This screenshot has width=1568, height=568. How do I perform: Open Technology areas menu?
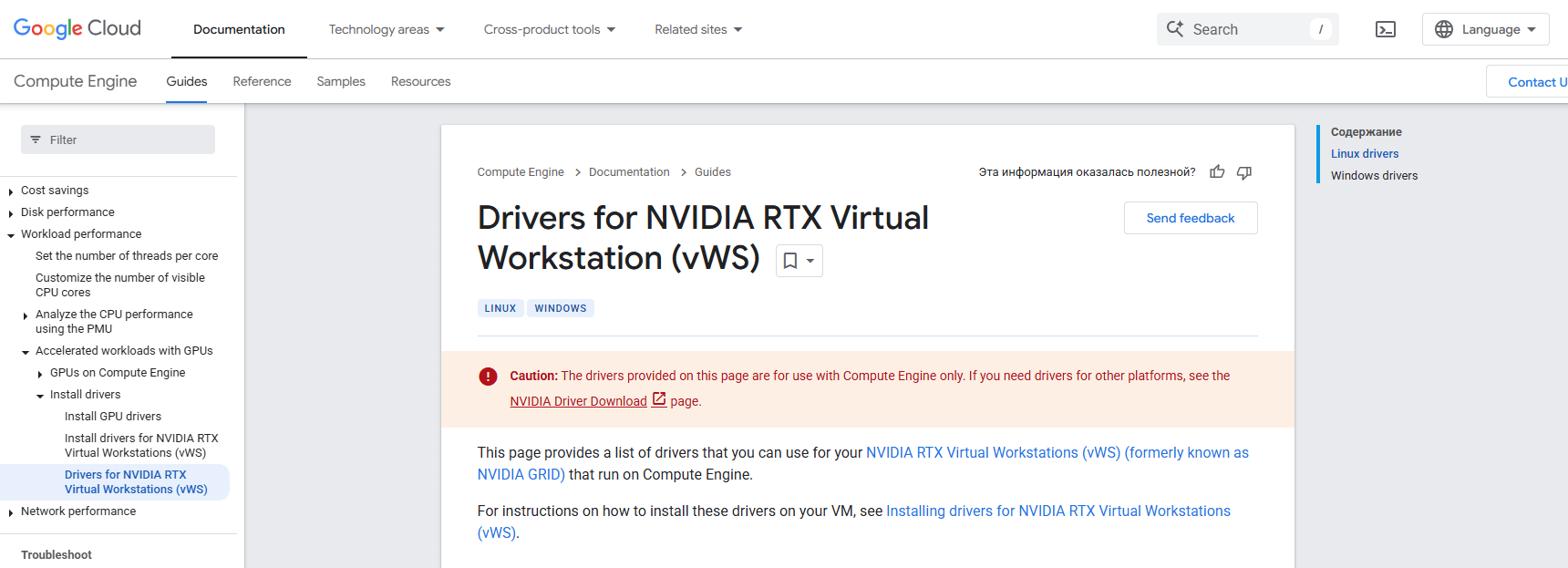[387, 29]
